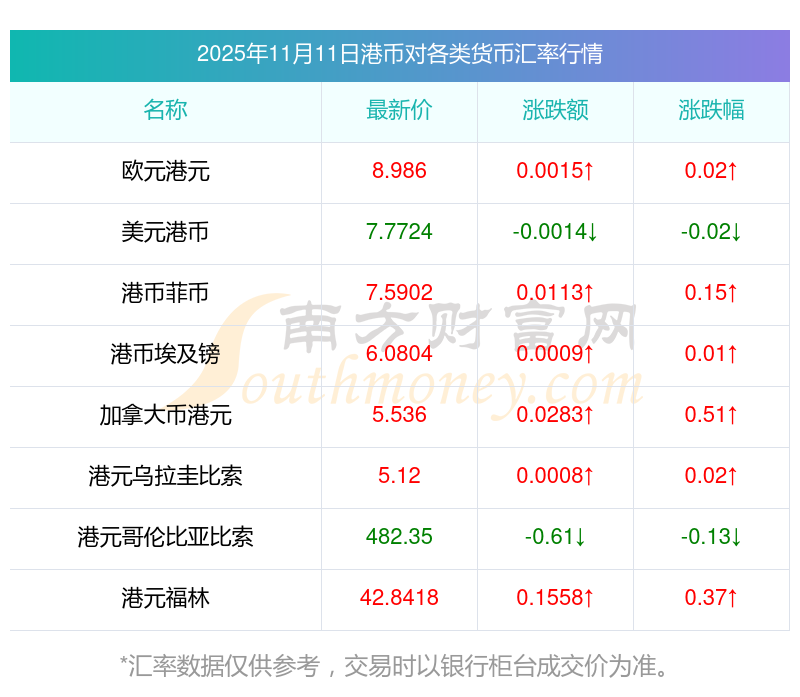Click the percent change 0.01↑
Image resolution: width=800 pixels, height=697 pixels.
(x=711, y=354)
